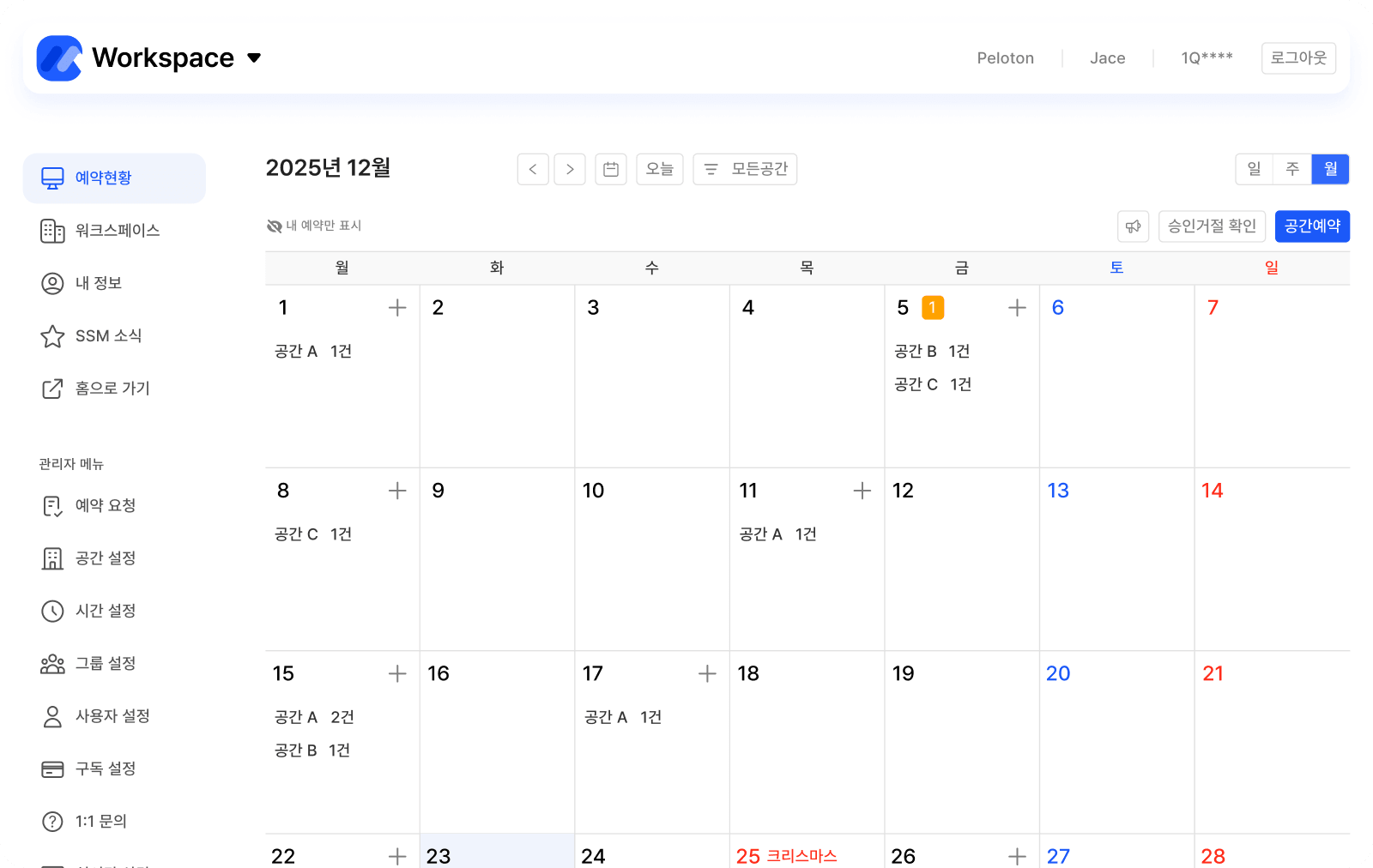Click the blue 공간예약 button
The image size is (1373, 868).
click(1311, 226)
